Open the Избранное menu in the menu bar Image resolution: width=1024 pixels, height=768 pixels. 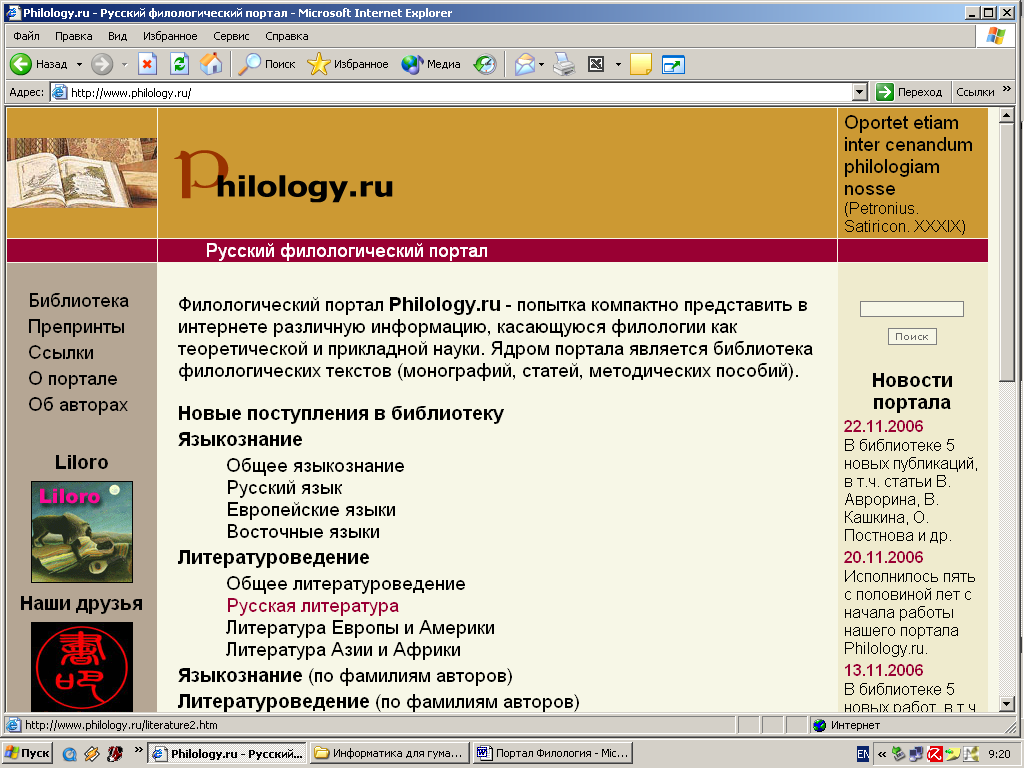click(x=170, y=36)
